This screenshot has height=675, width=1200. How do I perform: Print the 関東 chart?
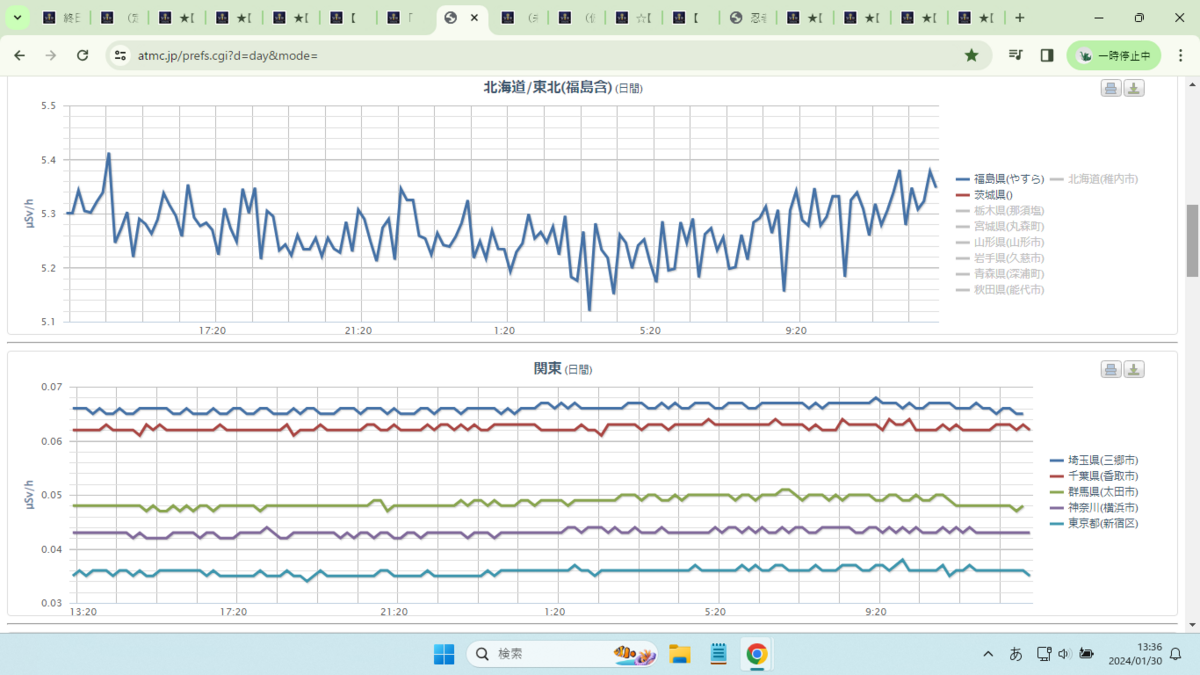tap(1110, 370)
